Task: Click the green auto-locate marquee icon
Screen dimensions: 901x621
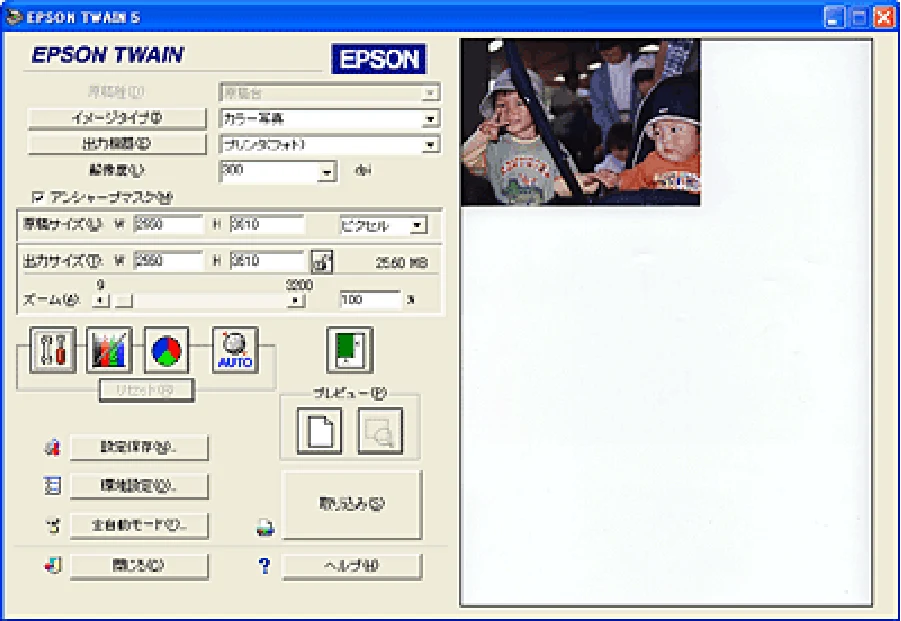Action: coord(350,350)
